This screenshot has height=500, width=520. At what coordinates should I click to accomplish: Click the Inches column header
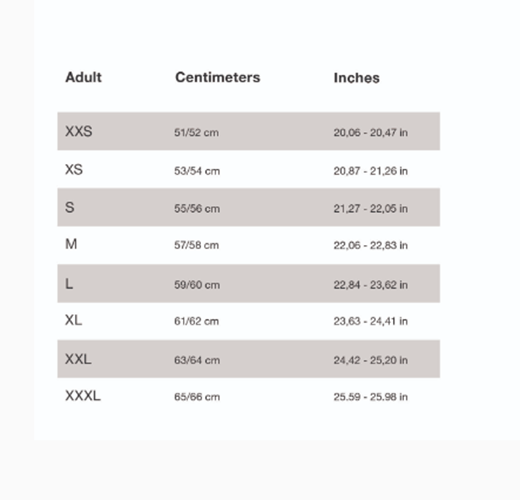pyautogui.click(x=357, y=78)
